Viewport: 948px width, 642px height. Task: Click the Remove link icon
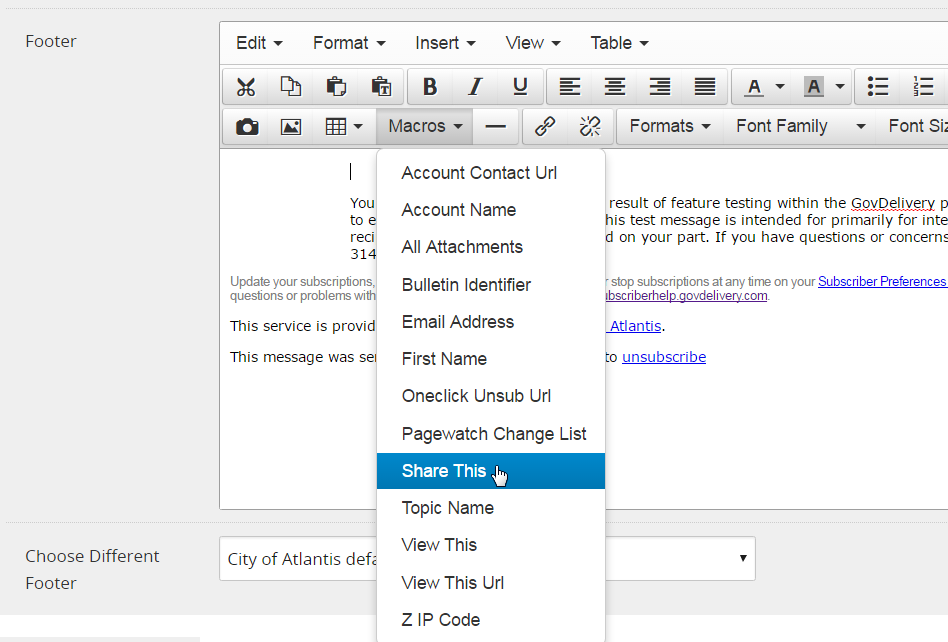590,127
